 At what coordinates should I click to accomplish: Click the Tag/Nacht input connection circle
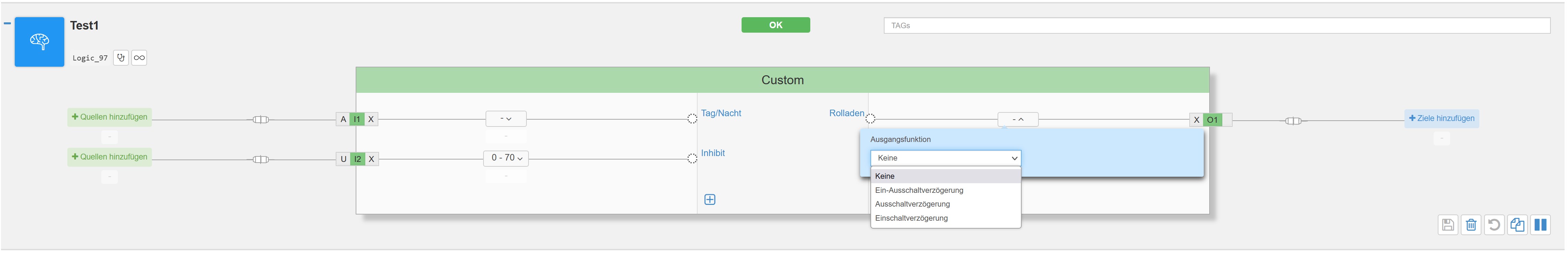[x=692, y=119]
